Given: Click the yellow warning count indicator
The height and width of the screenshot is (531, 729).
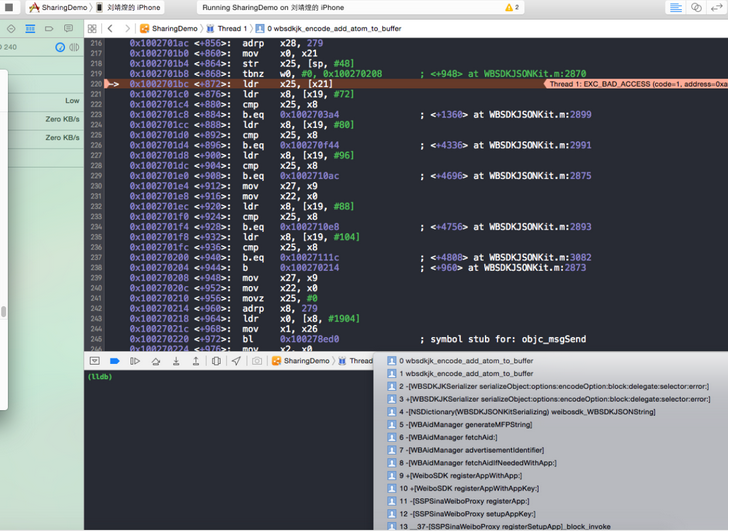Looking at the screenshot, I should (511, 7).
